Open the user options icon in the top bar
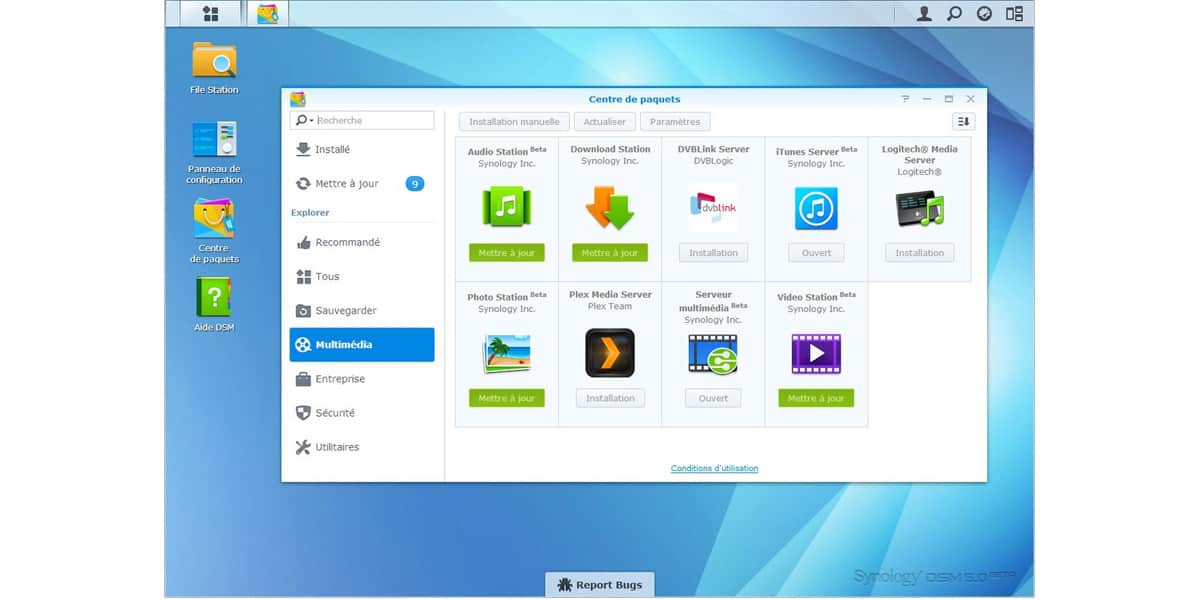This screenshot has width=1200, height=600. (x=924, y=14)
